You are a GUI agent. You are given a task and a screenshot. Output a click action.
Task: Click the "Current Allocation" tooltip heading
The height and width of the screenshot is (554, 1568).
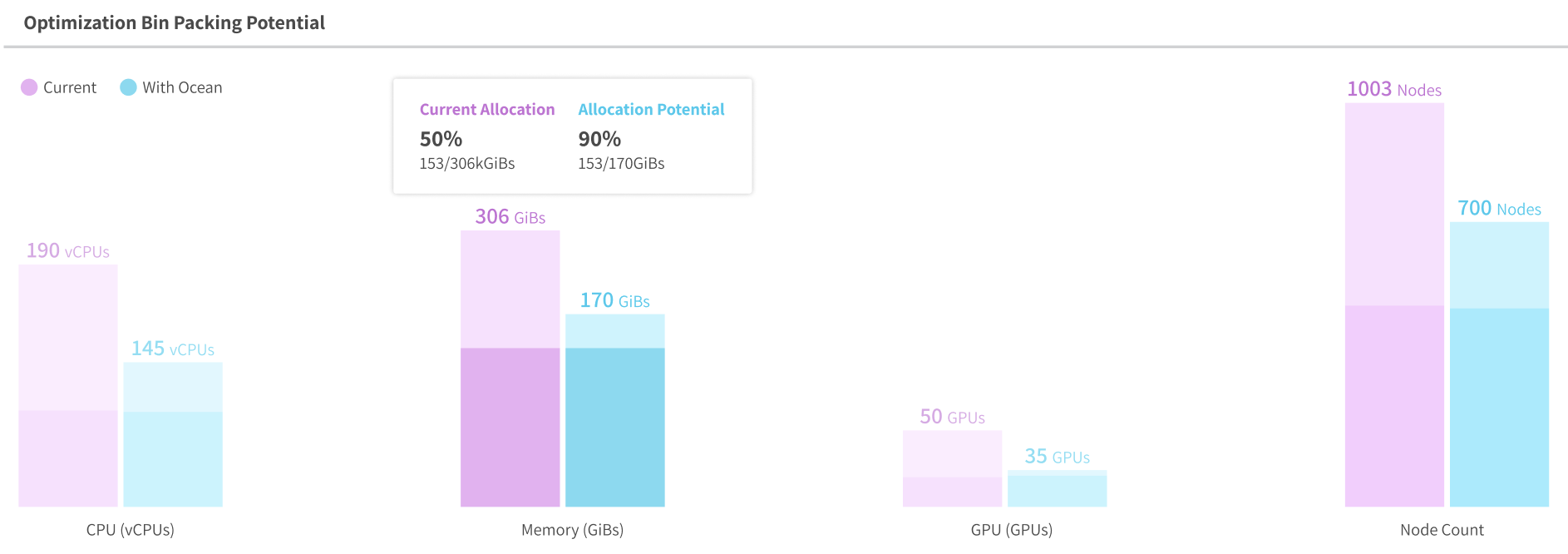click(487, 110)
